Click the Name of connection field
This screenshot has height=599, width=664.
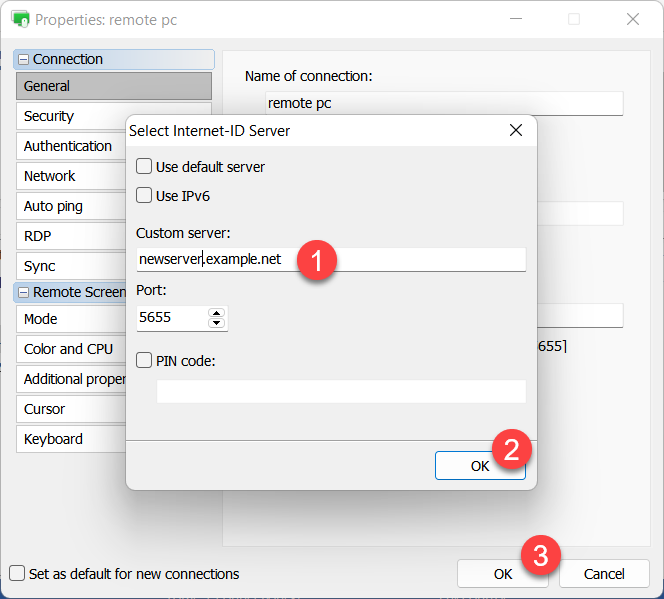(x=444, y=104)
